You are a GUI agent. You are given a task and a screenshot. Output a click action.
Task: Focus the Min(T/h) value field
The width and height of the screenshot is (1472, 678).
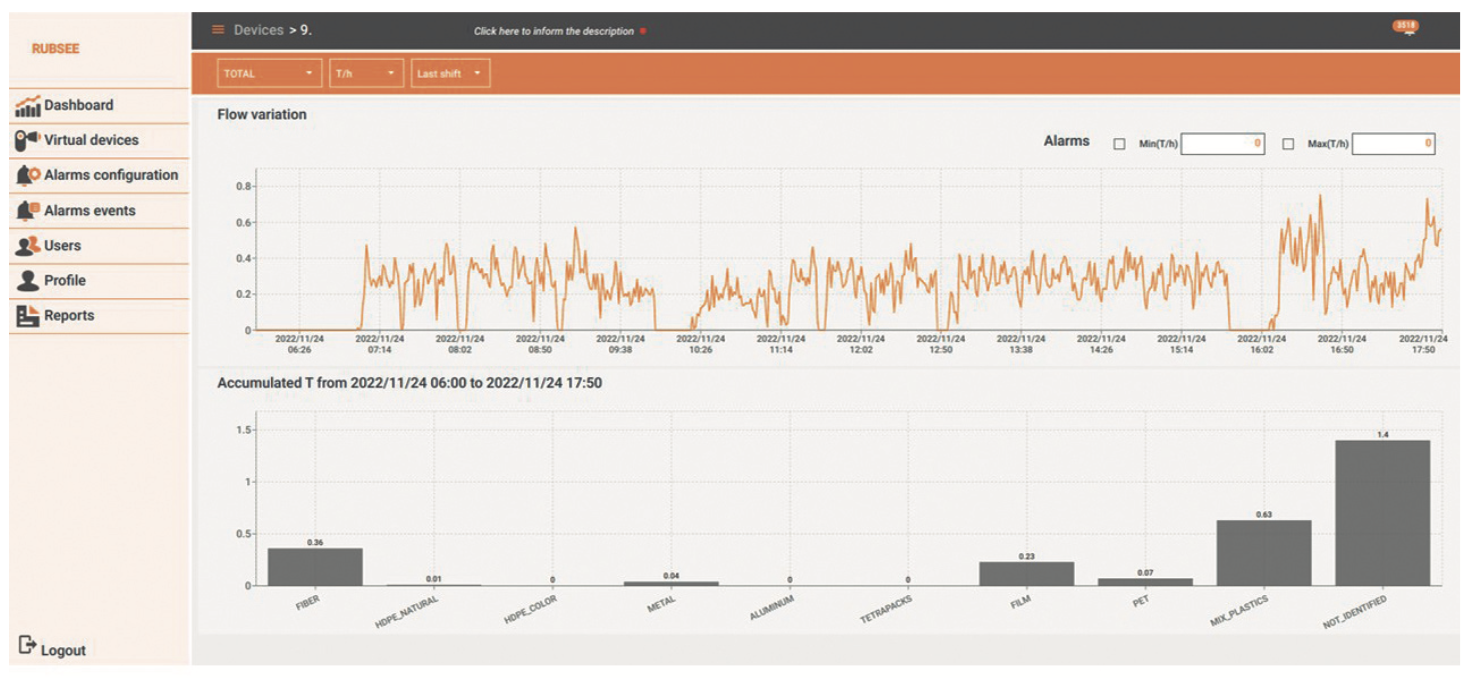click(1222, 144)
